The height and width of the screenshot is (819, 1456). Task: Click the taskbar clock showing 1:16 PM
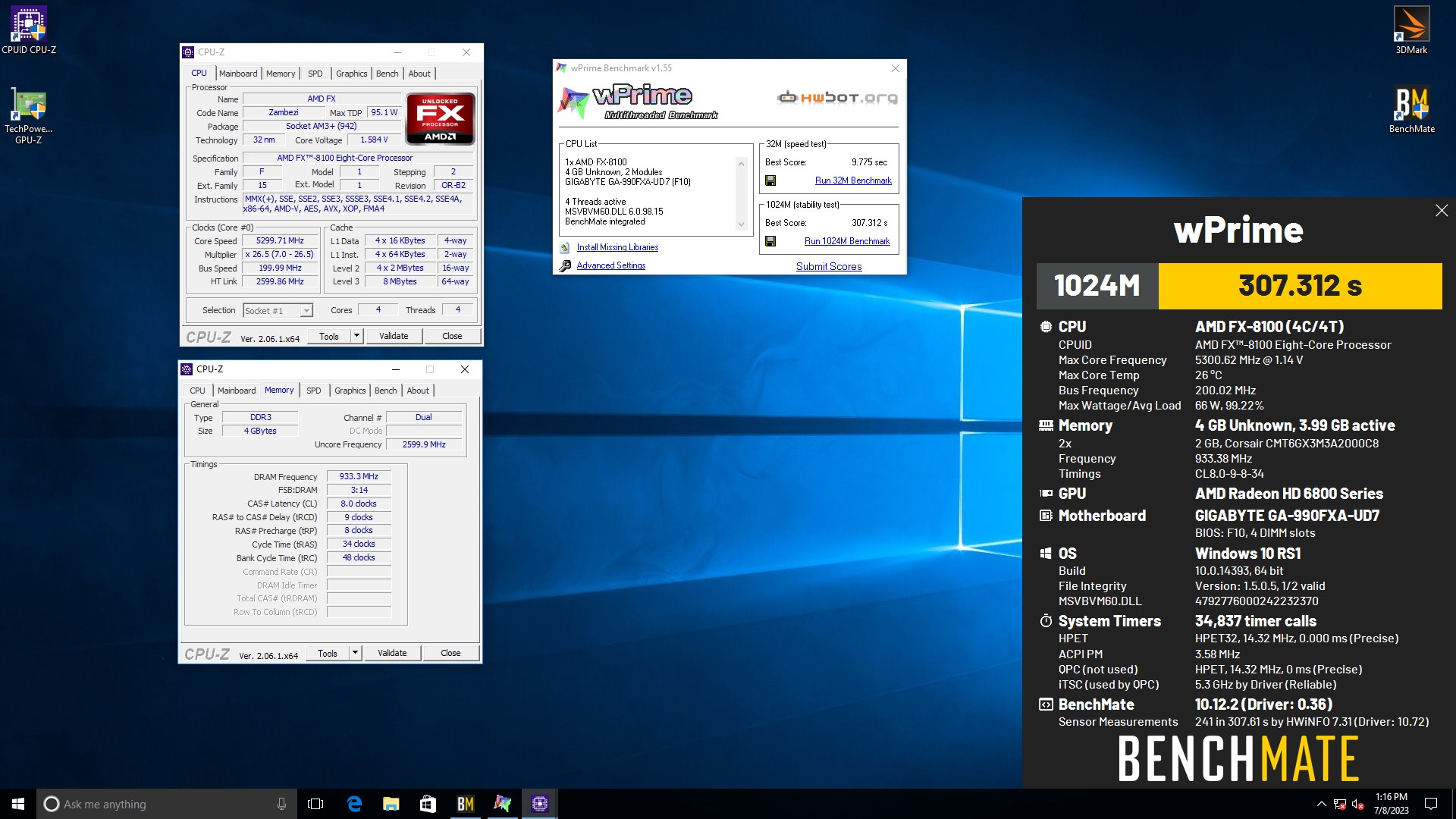pyautogui.click(x=1392, y=804)
